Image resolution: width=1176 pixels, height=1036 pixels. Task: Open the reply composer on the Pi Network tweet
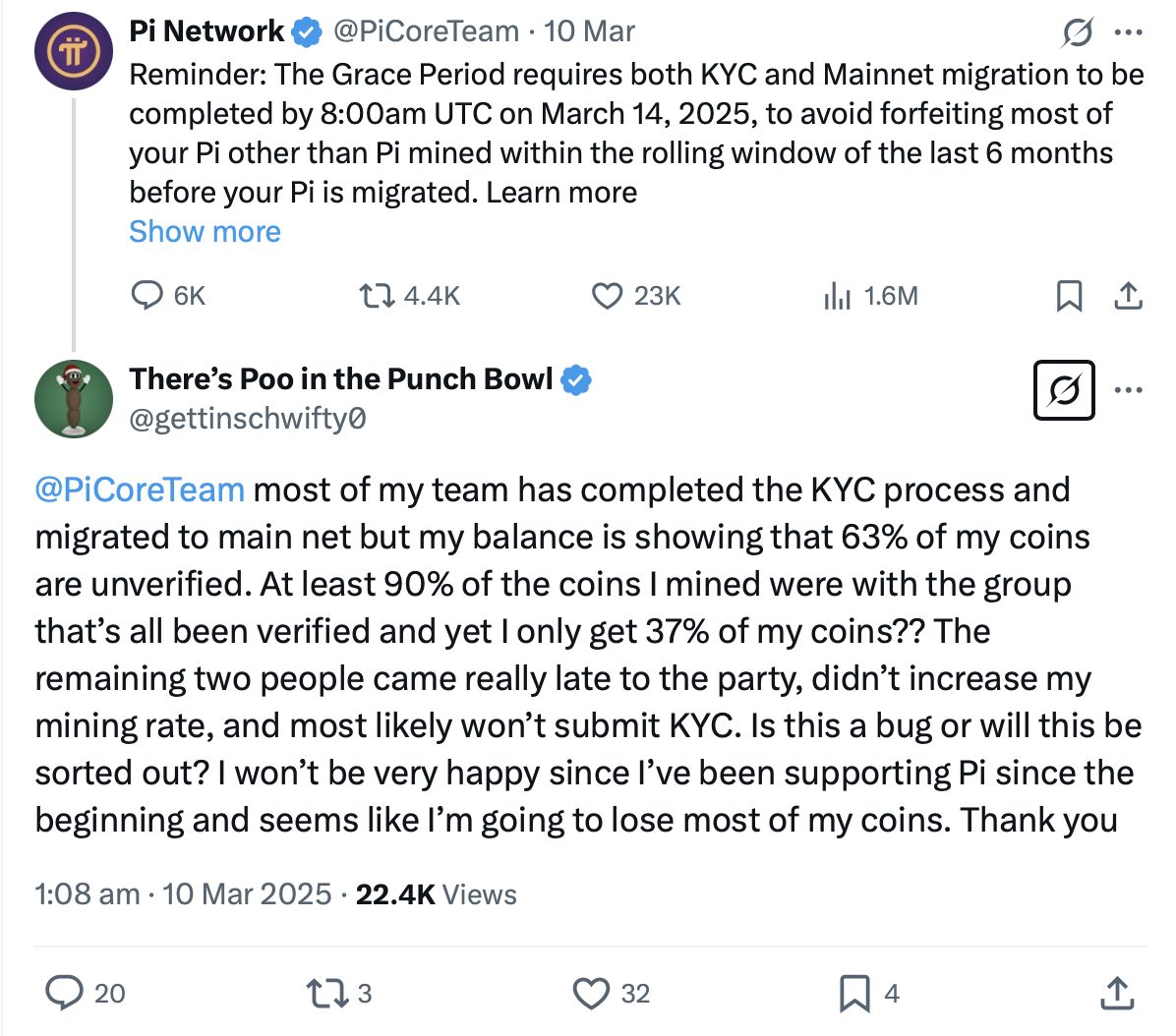147,294
